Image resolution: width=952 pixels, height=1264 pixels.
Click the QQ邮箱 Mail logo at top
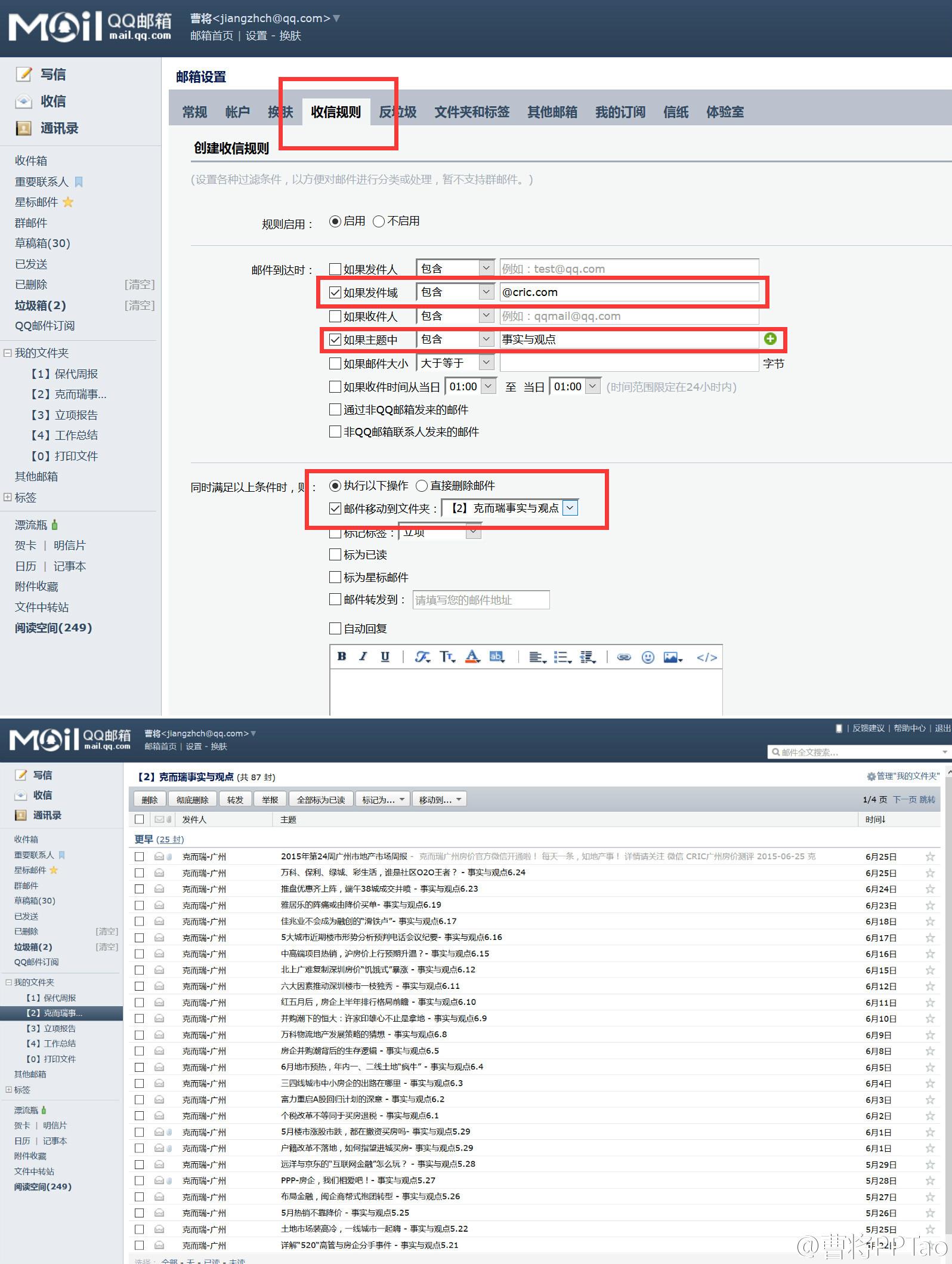tap(90, 27)
